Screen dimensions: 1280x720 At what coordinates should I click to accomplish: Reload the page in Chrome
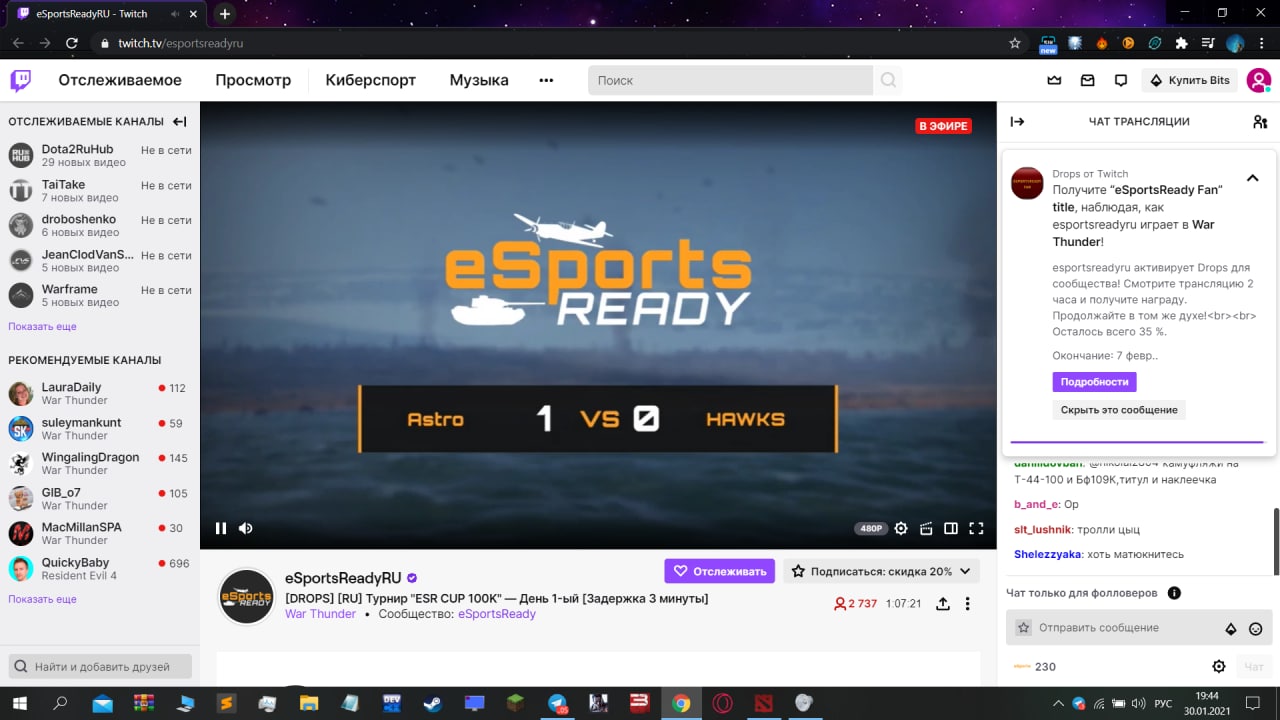72,43
